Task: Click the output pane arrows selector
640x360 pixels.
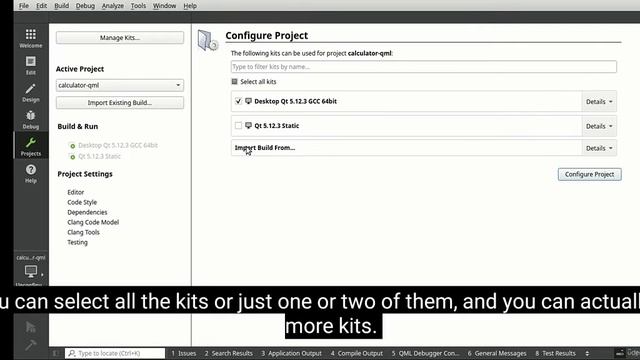Action: coord(587,353)
